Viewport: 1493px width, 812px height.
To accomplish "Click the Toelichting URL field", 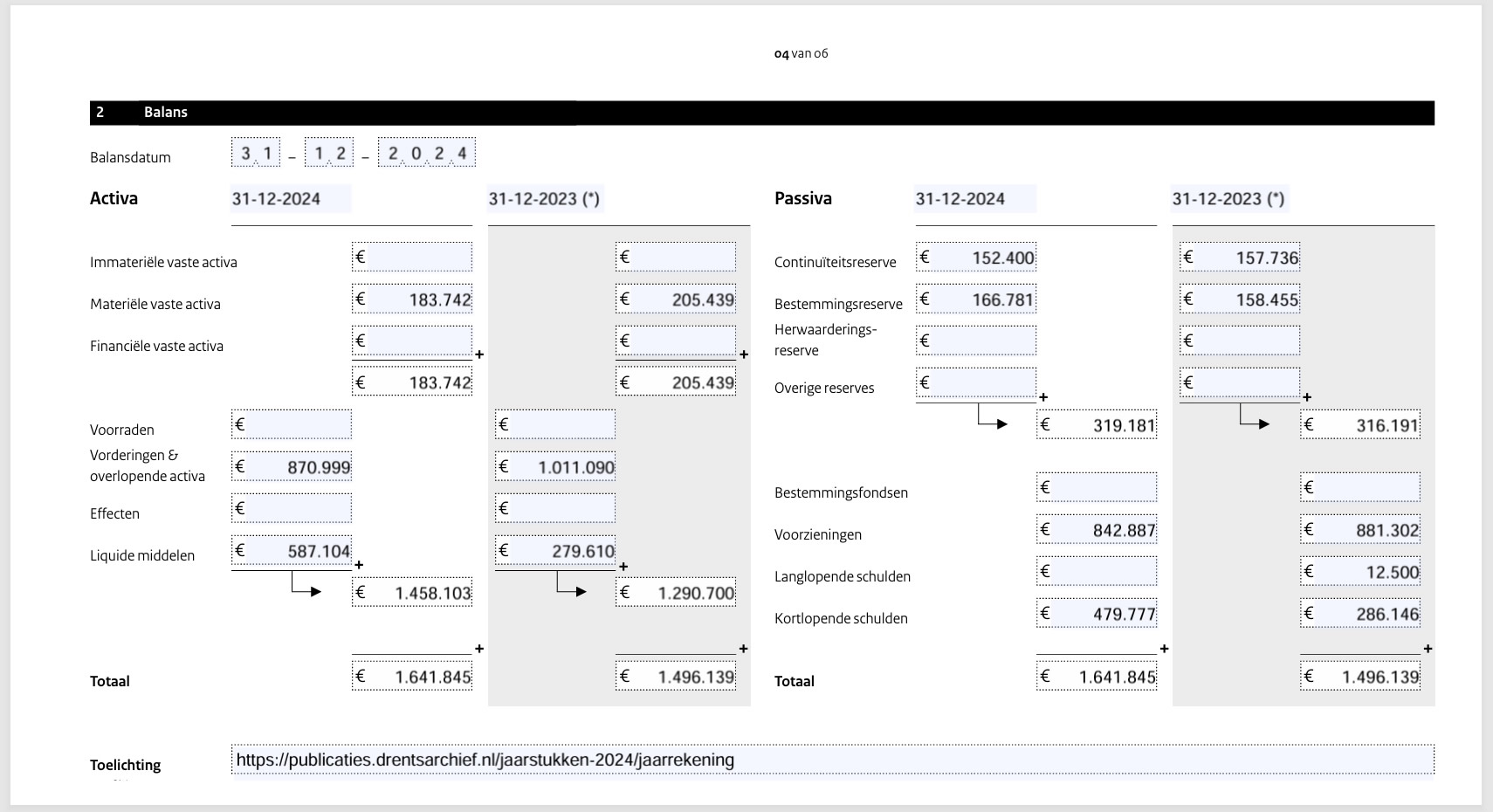I will [831, 760].
